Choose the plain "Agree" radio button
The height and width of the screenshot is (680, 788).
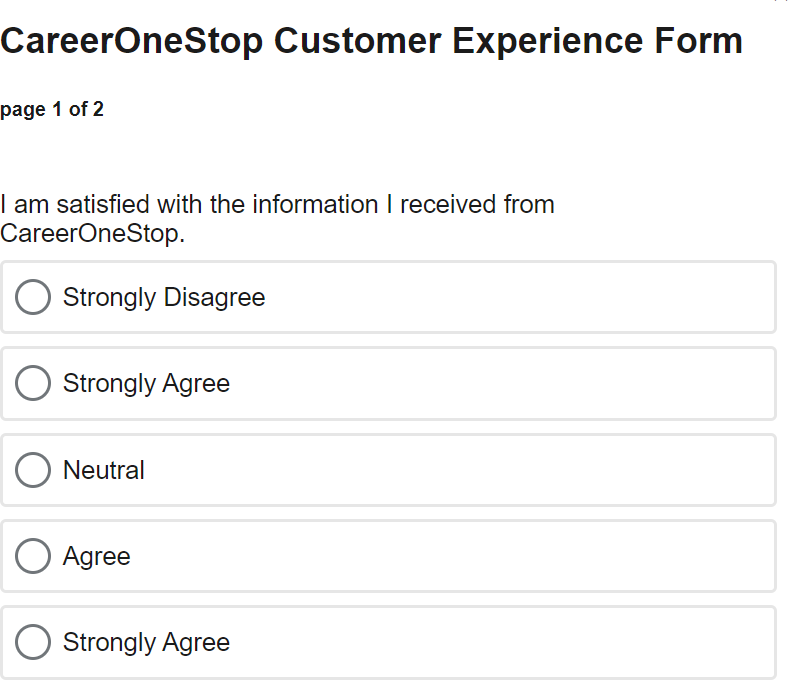[x=33, y=556]
